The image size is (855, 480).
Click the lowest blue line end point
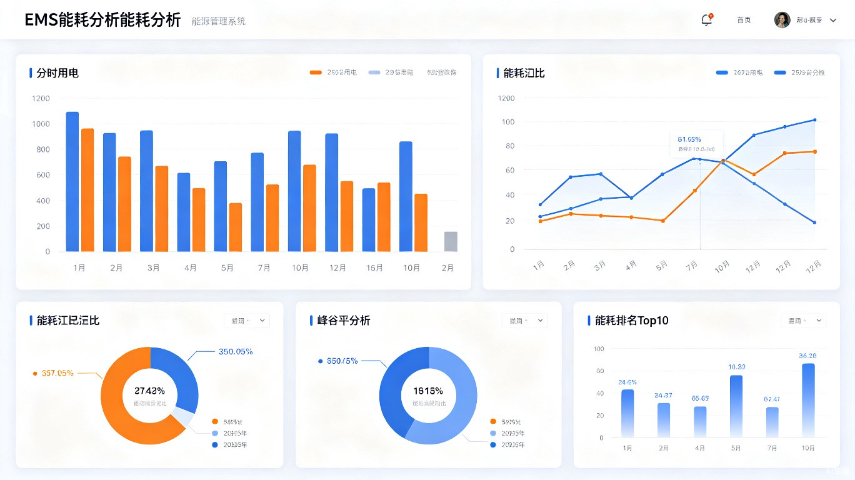point(815,223)
